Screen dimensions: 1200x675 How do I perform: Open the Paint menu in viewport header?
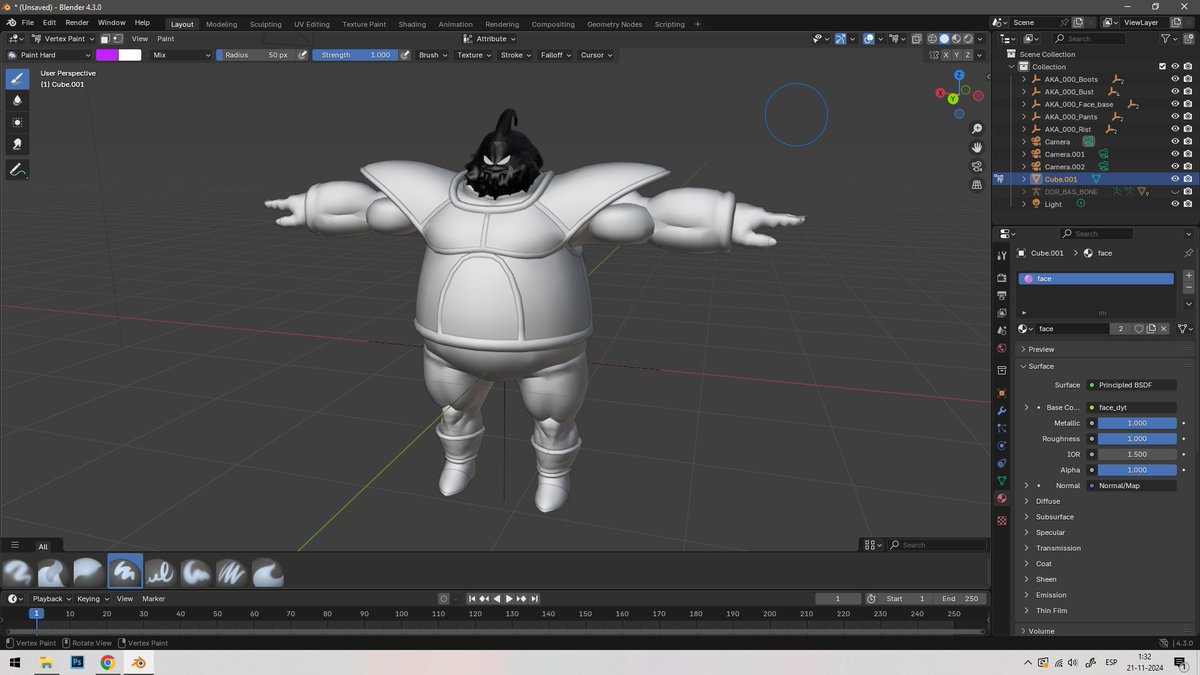166,39
